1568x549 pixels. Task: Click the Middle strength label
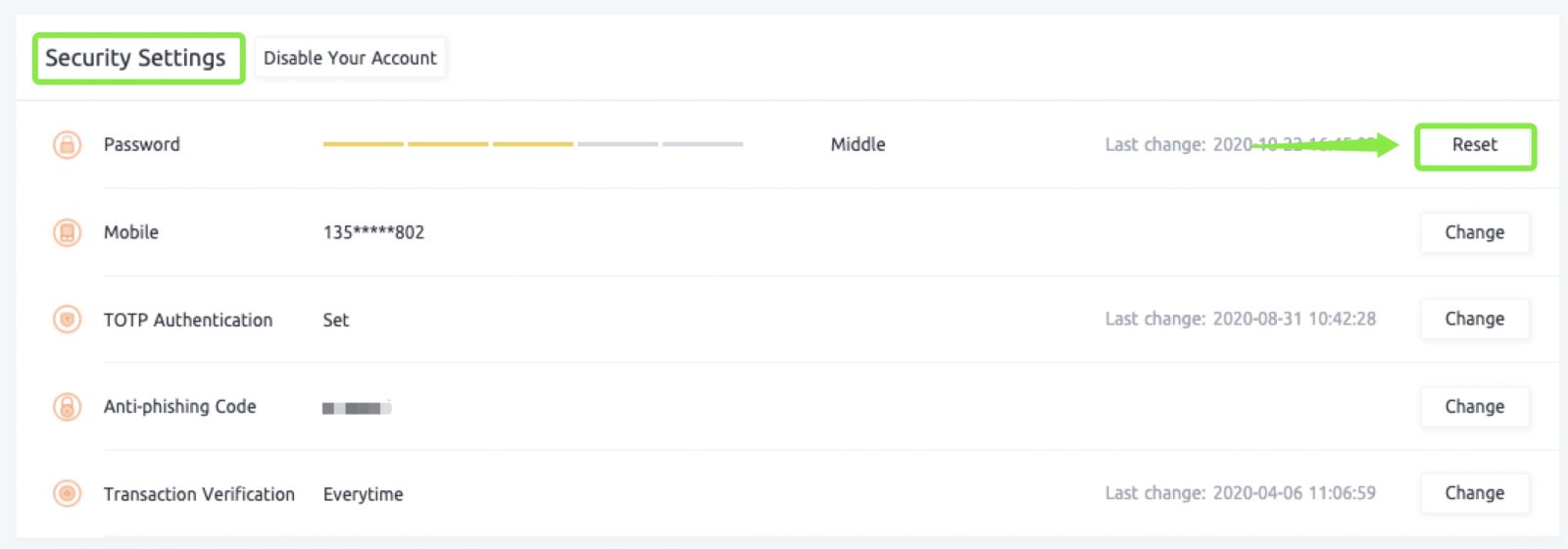[x=857, y=144]
